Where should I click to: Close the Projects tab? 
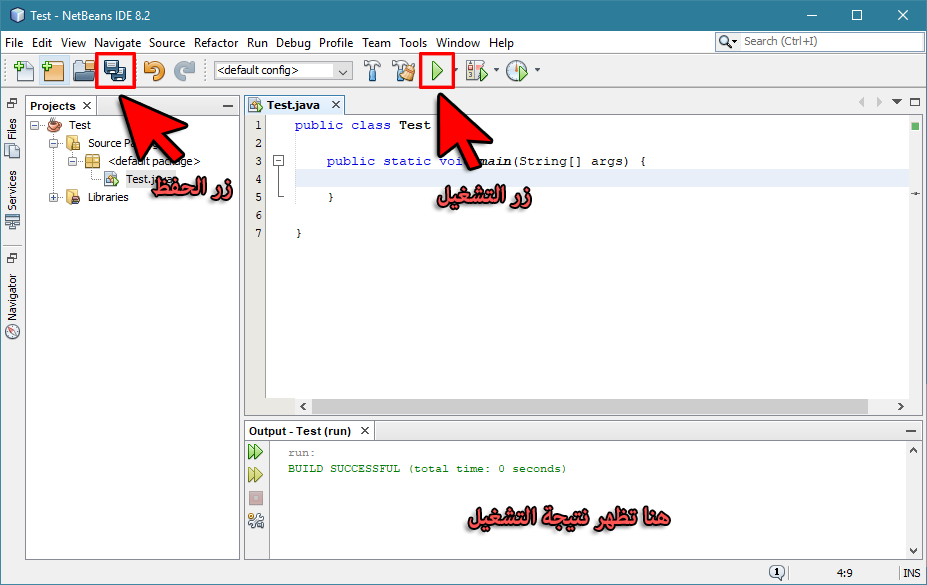pyautogui.click(x=87, y=105)
